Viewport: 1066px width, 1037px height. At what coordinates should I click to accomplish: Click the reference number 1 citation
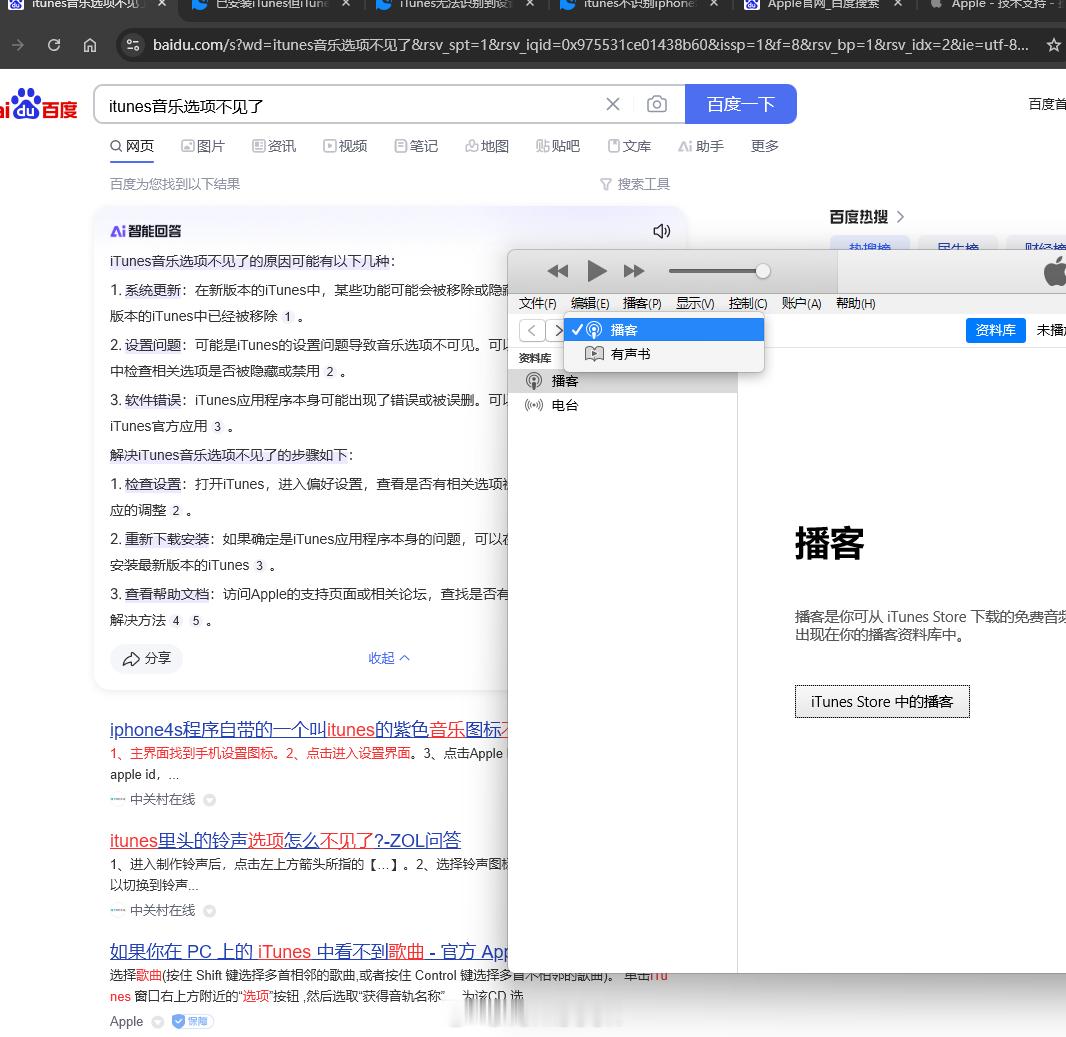coord(288,317)
